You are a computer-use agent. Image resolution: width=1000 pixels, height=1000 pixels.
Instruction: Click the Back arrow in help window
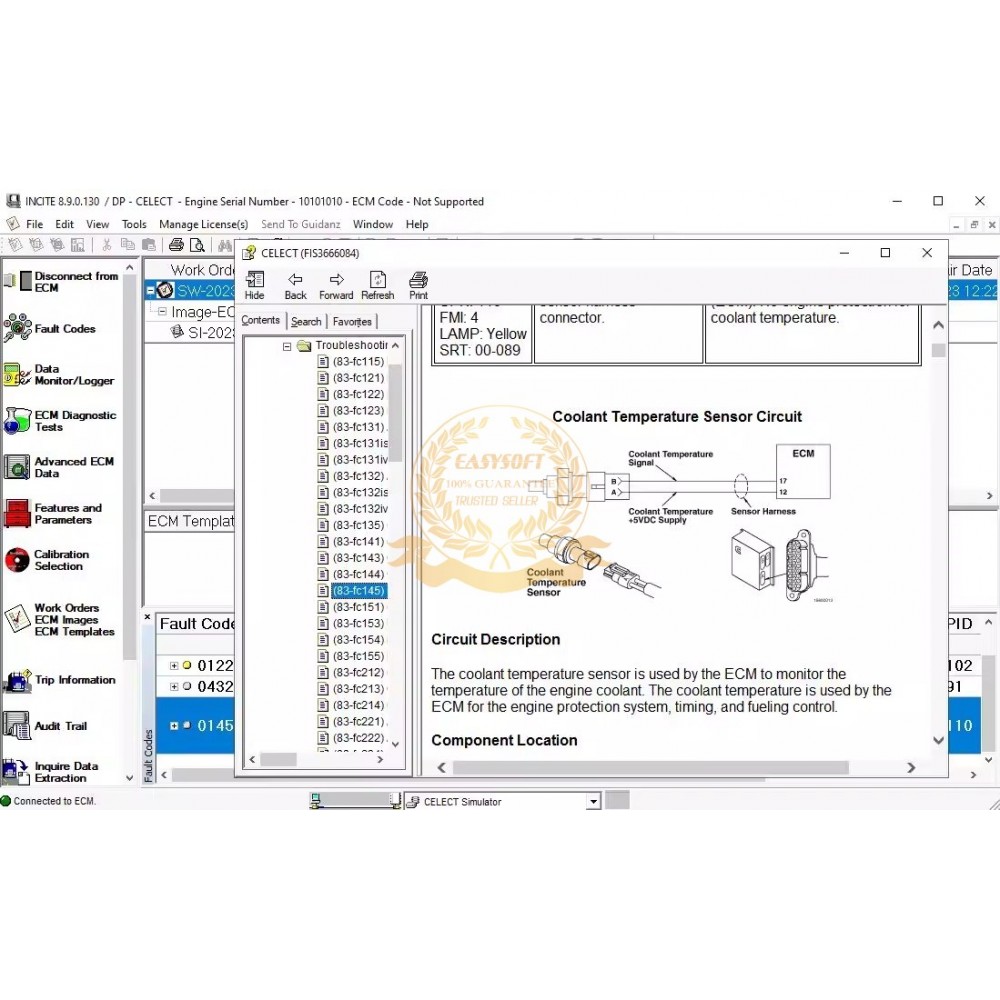(x=295, y=286)
